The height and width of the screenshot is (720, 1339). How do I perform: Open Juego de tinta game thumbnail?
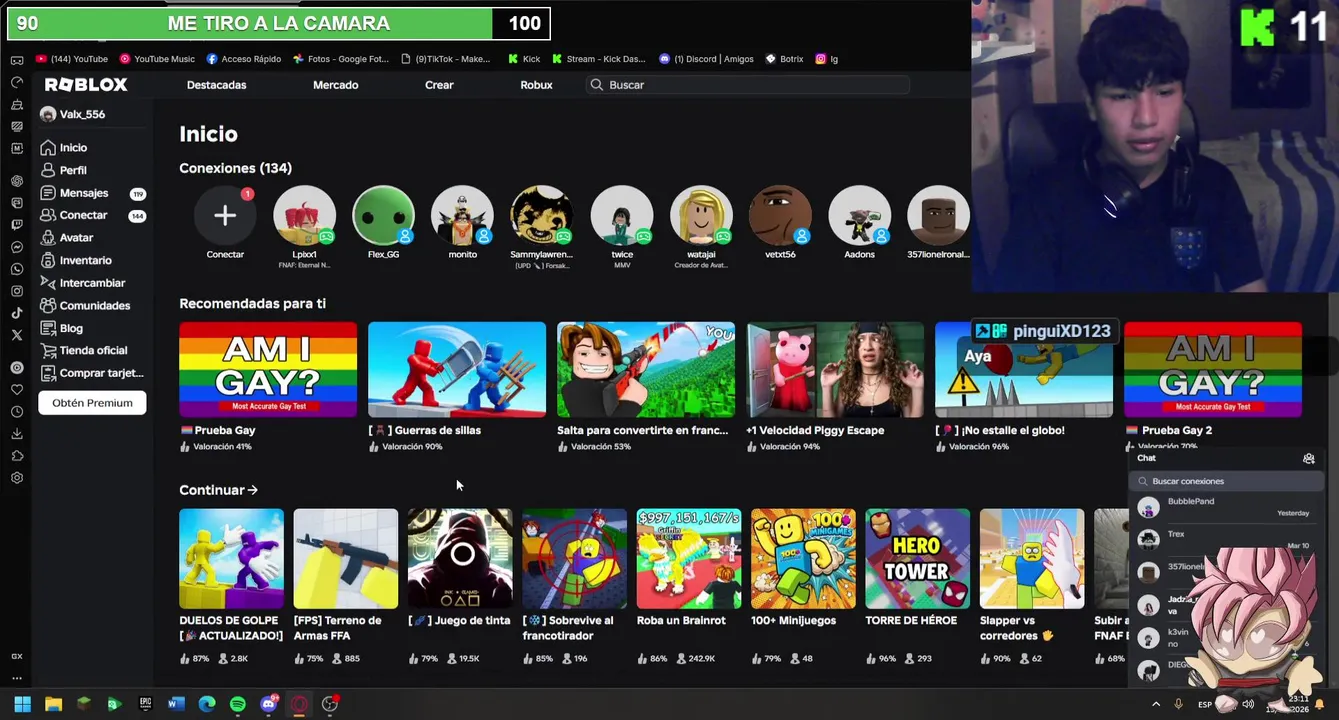tap(460, 558)
